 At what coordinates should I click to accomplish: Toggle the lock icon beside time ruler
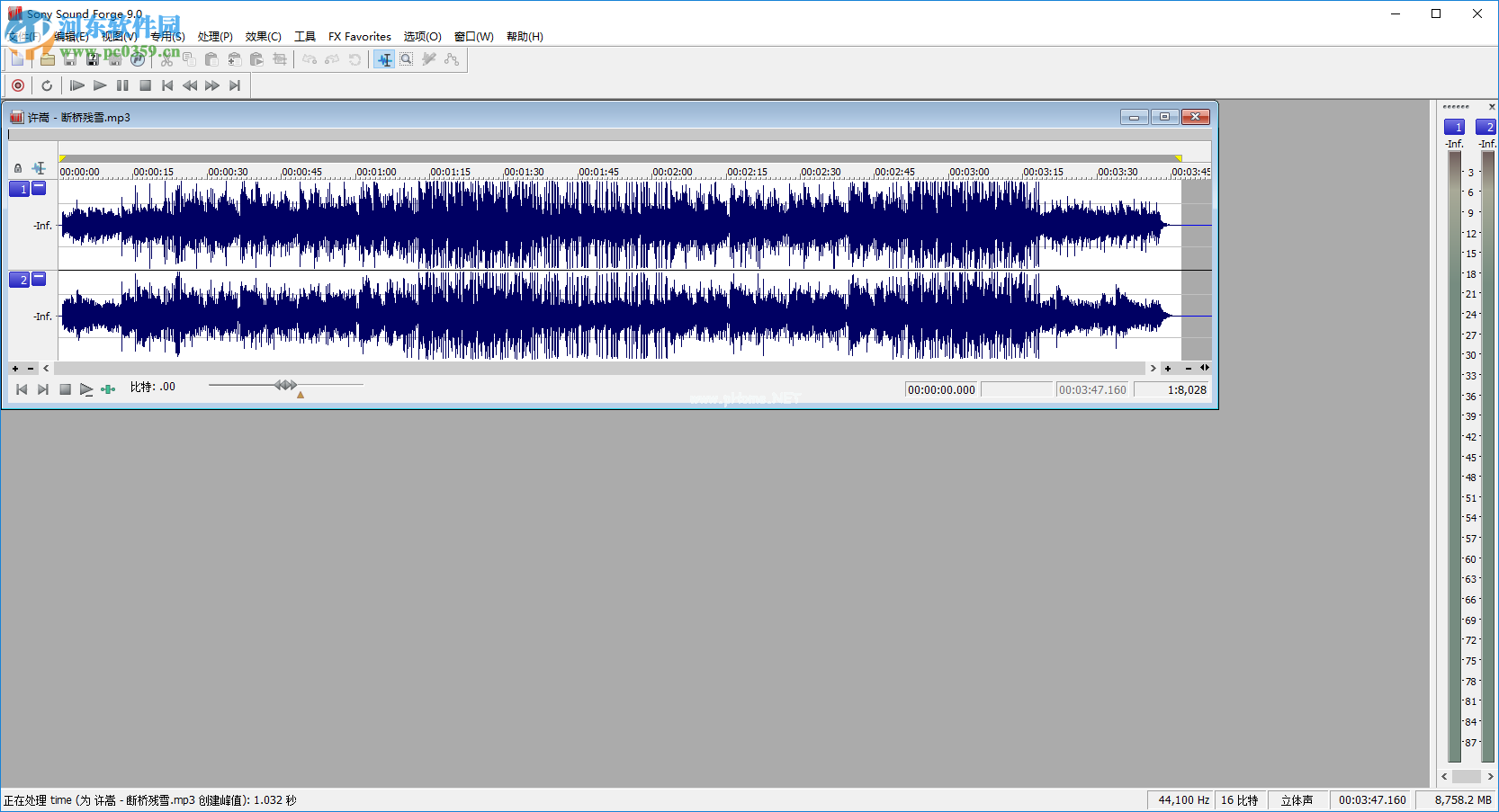18,168
